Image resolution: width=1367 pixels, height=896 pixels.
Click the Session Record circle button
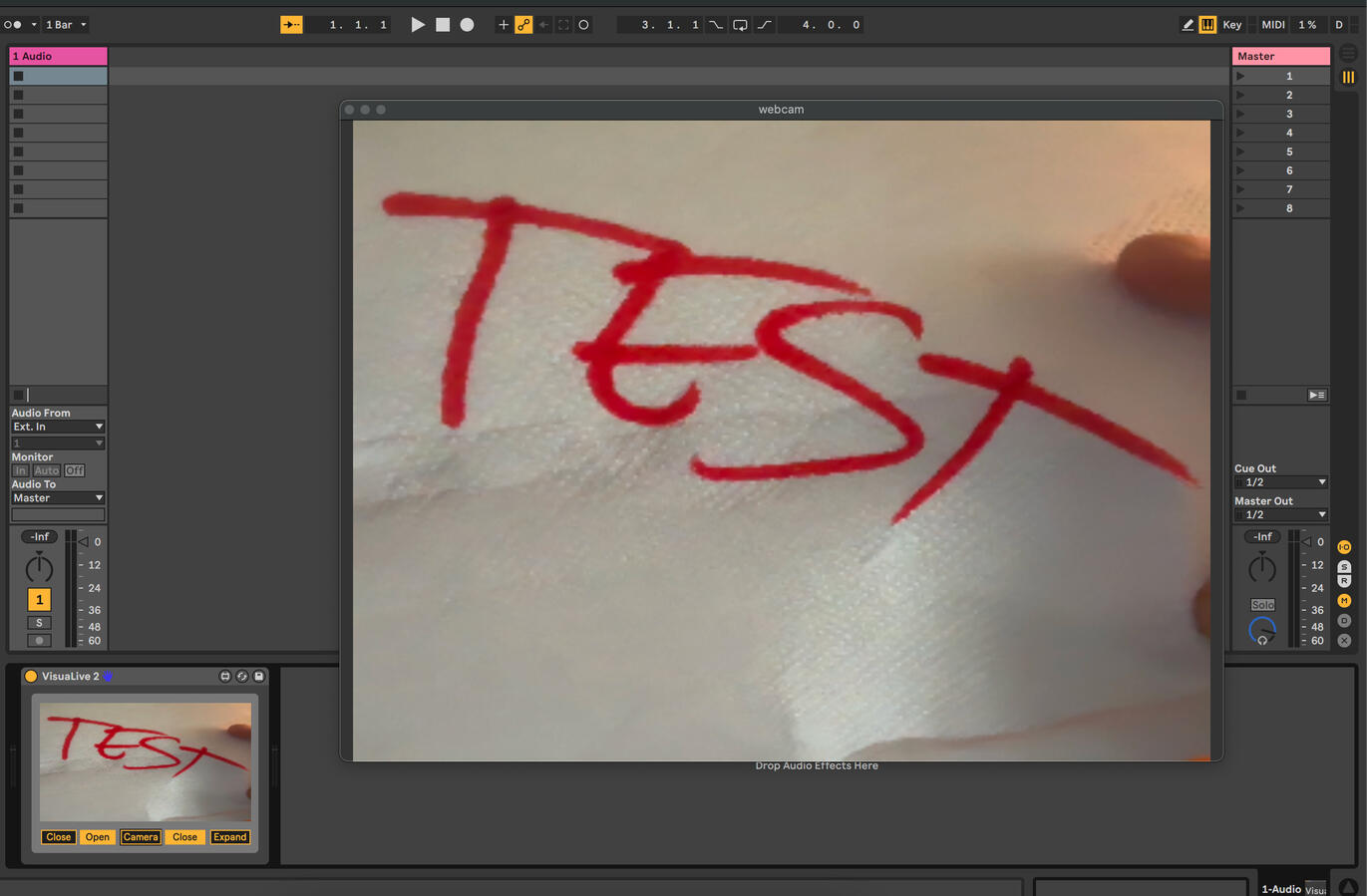(x=583, y=25)
